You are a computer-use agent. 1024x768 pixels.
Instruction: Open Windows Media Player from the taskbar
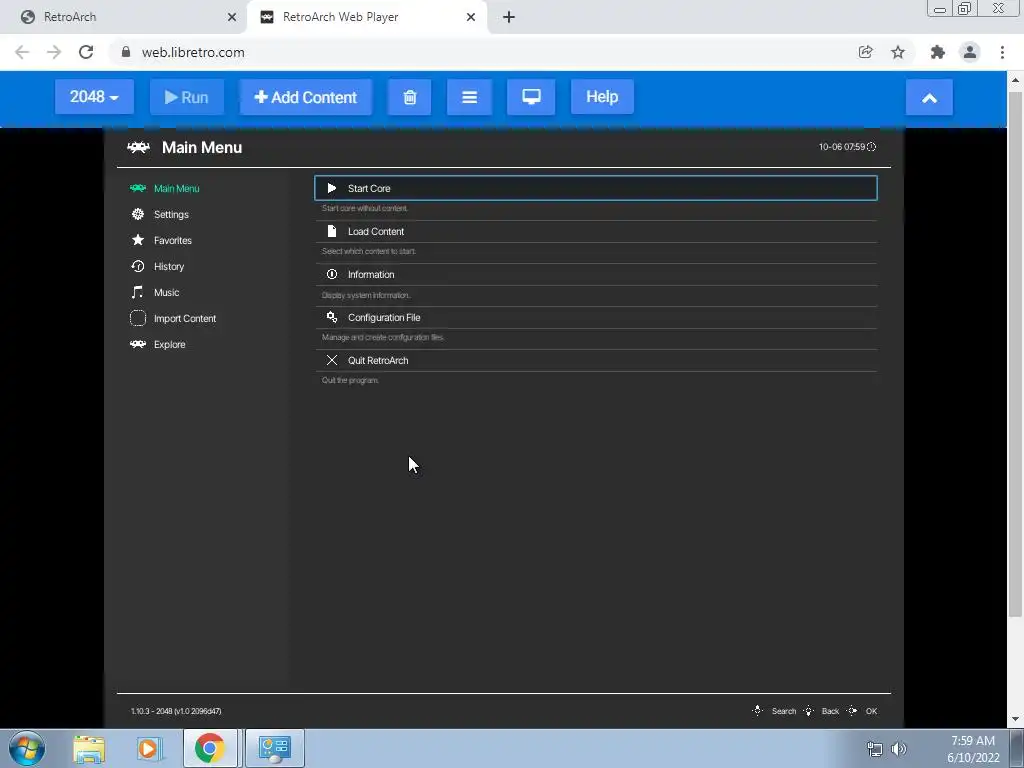148,748
